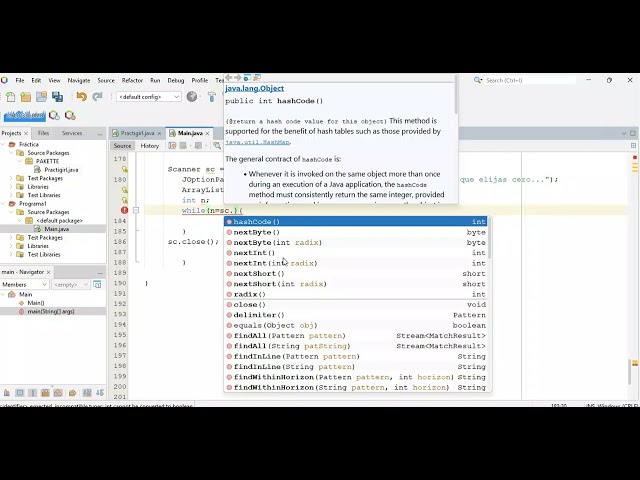The width and height of the screenshot is (640, 480).
Task: Open the Refactor menu
Action: click(x=132, y=80)
